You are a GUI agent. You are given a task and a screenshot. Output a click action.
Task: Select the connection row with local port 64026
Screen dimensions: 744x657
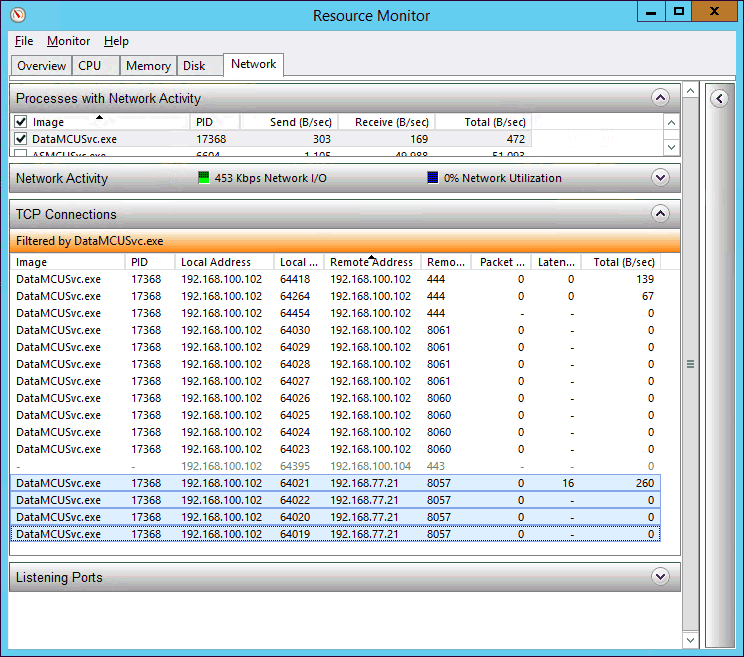[335, 398]
